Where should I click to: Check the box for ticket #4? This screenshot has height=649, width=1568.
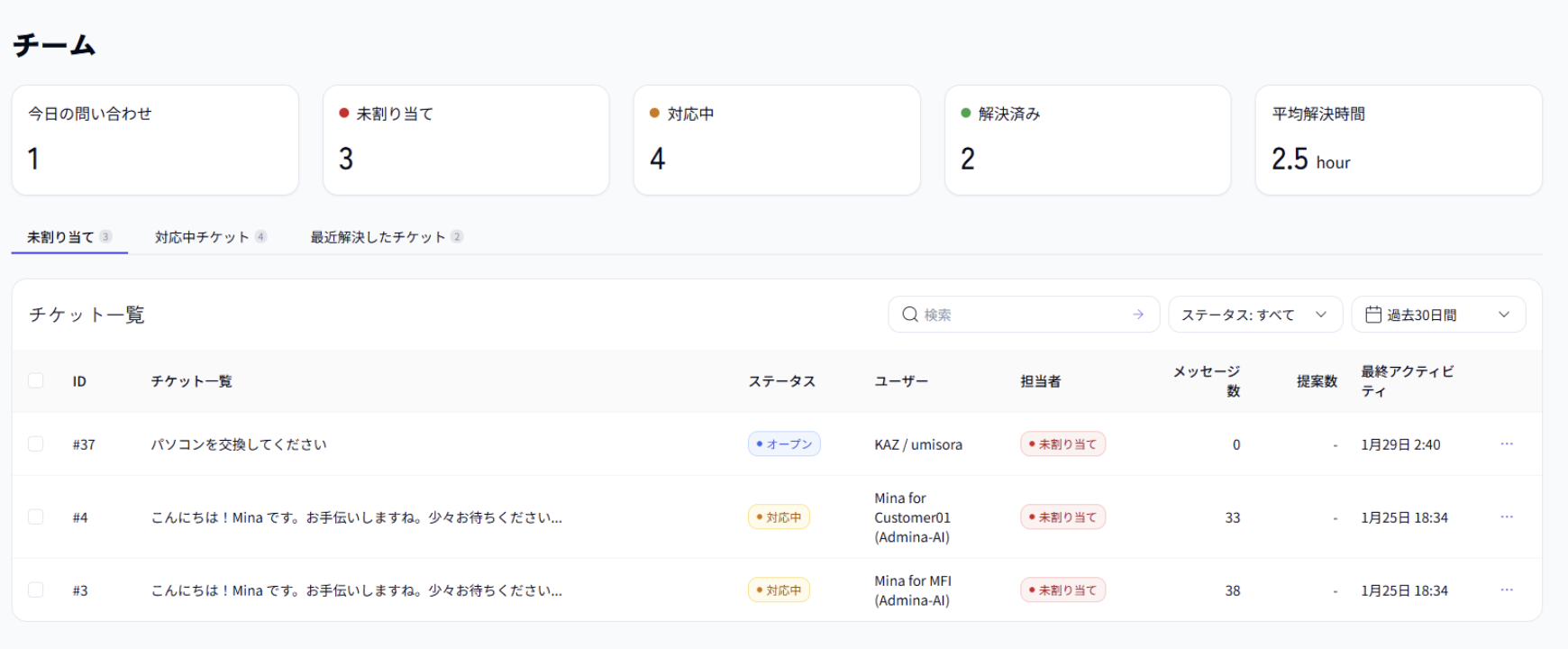(36, 516)
